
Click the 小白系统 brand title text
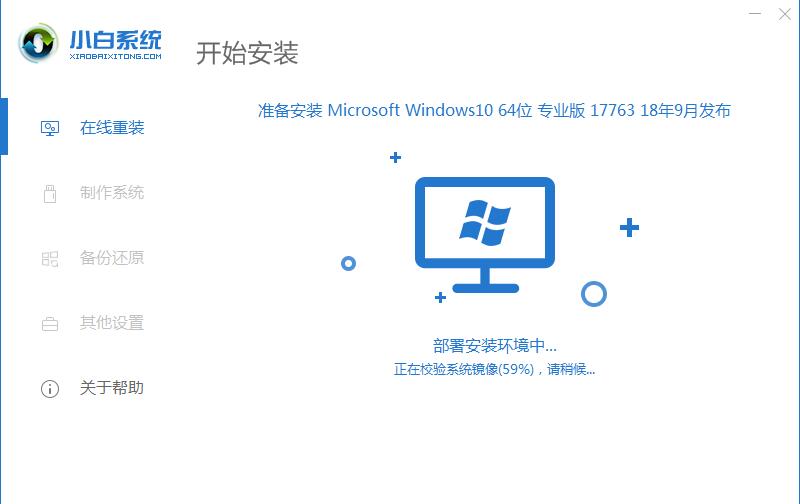[116, 40]
